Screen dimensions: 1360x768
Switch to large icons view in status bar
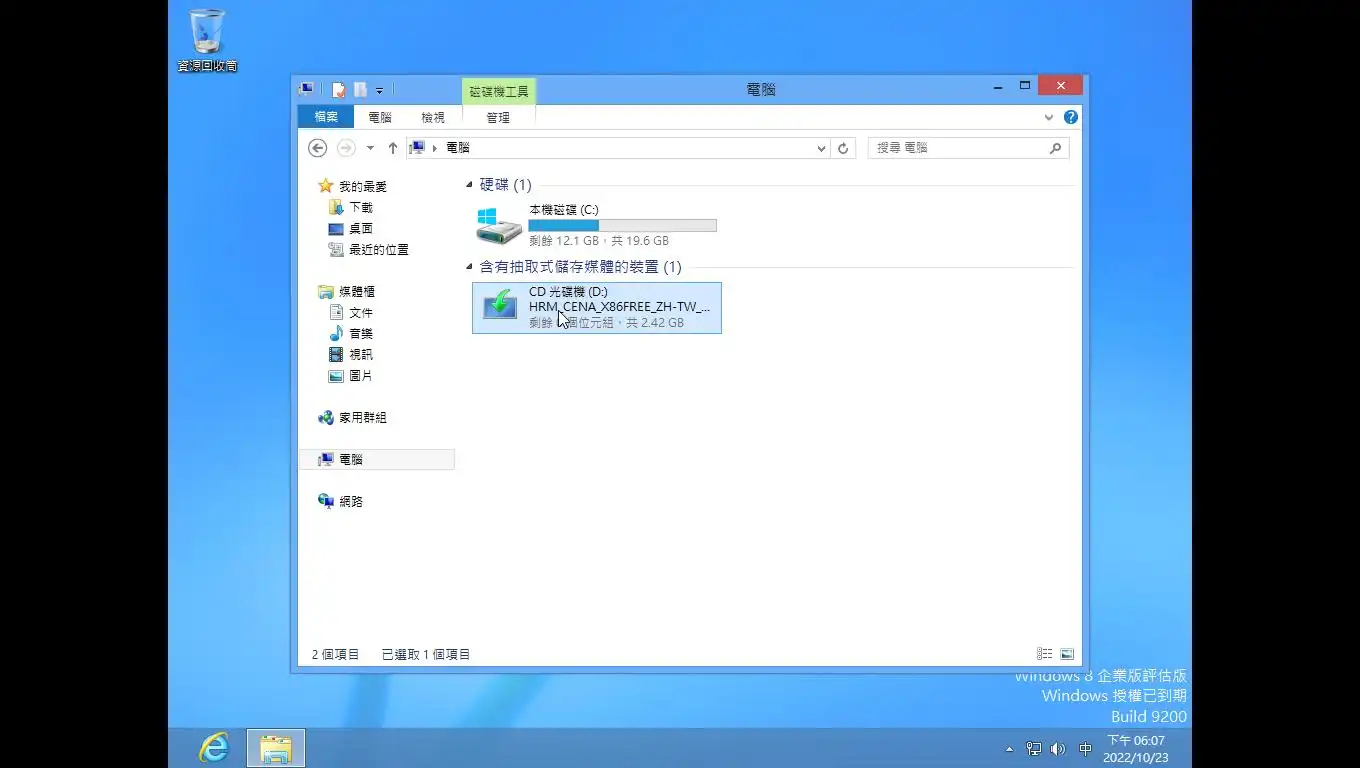pos(1067,654)
